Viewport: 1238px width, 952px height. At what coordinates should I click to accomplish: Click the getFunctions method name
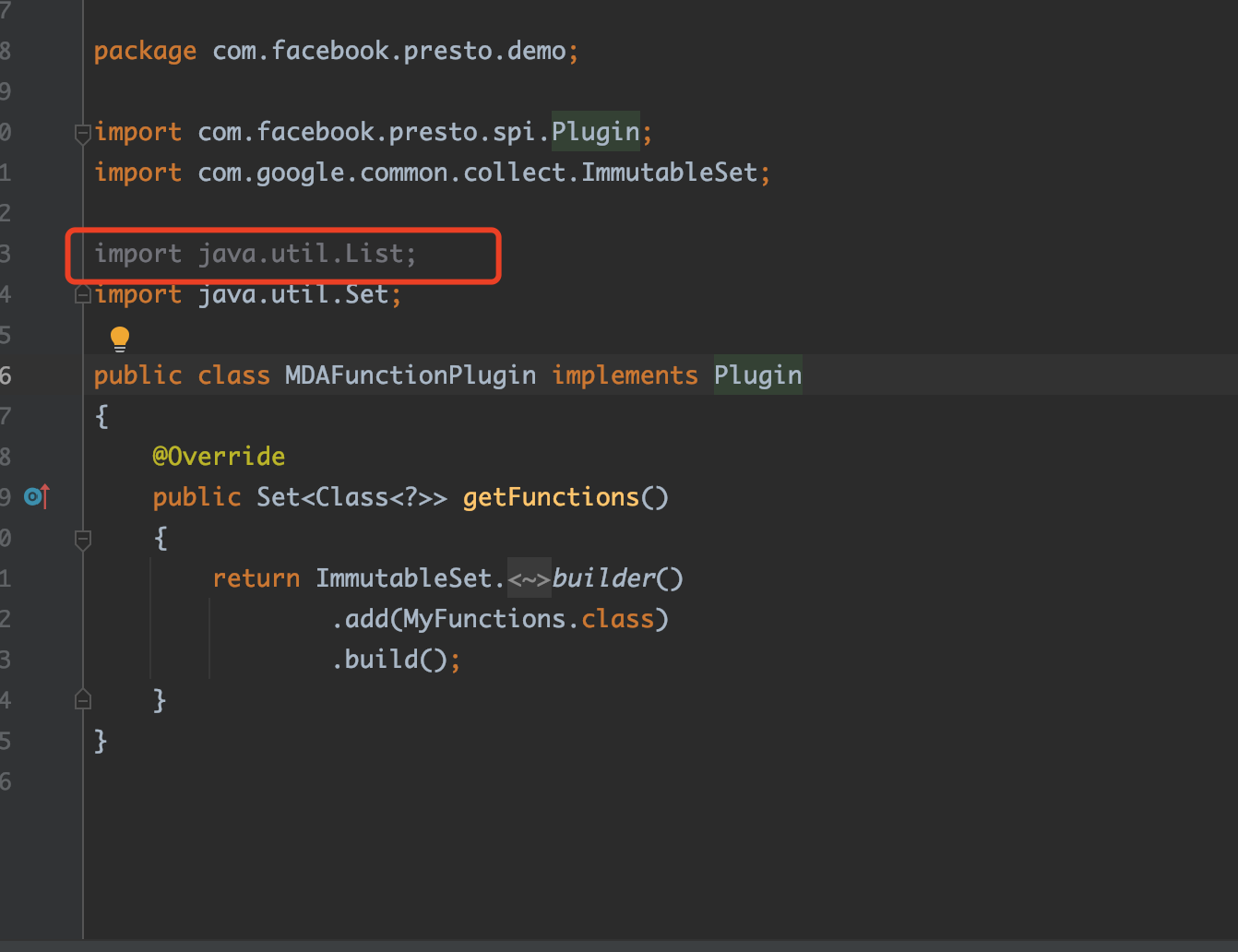[551, 497]
